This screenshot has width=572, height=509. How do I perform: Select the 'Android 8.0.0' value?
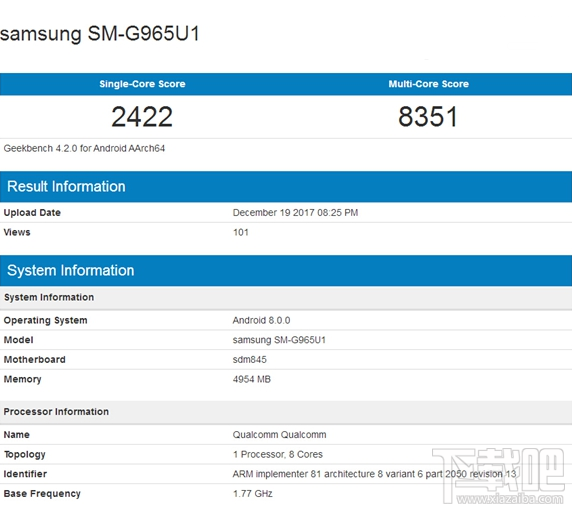tap(262, 320)
